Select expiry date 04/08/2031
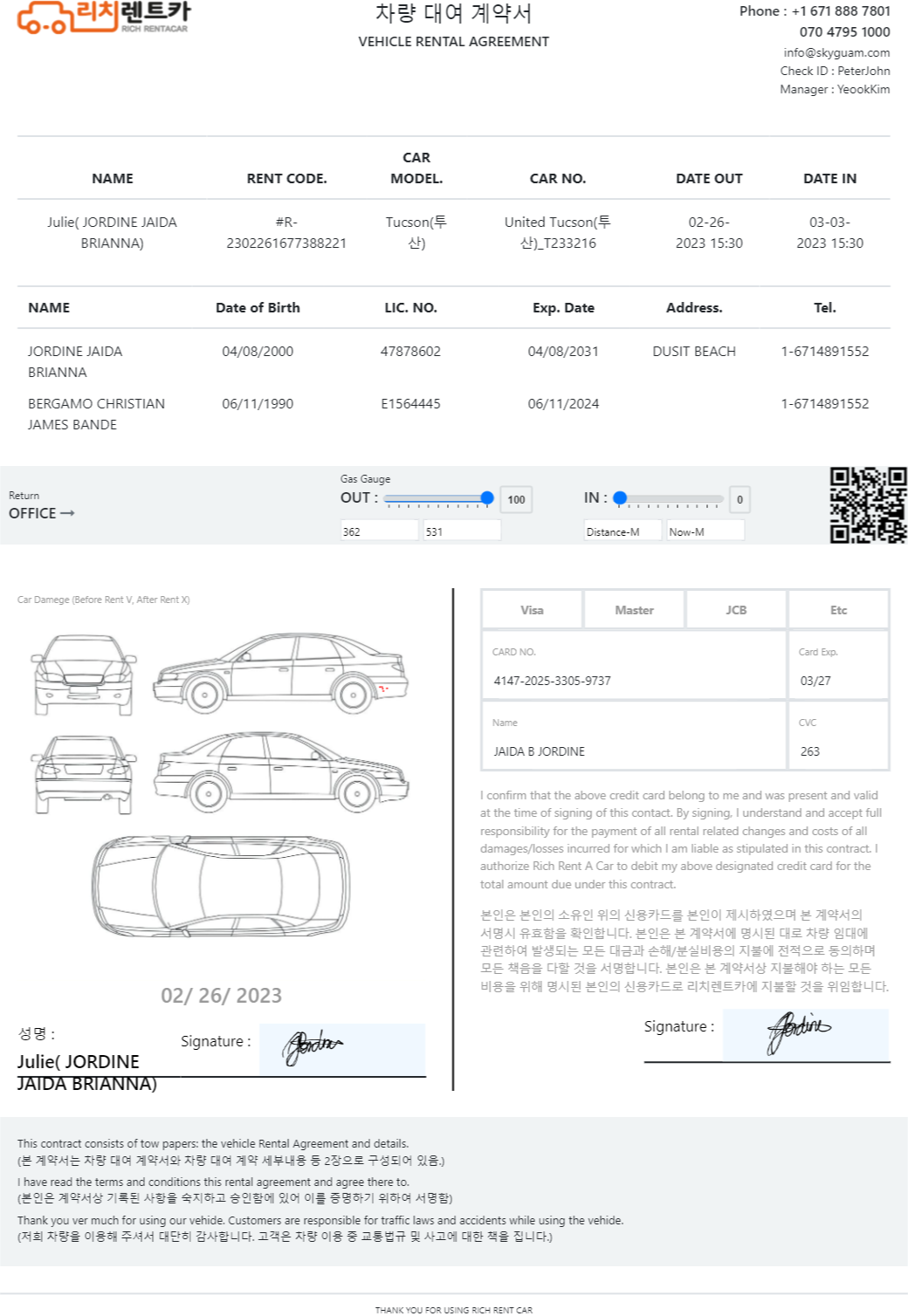Viewport: 908px width, 1316px height. pyautogui.click(x=563, y=352)
